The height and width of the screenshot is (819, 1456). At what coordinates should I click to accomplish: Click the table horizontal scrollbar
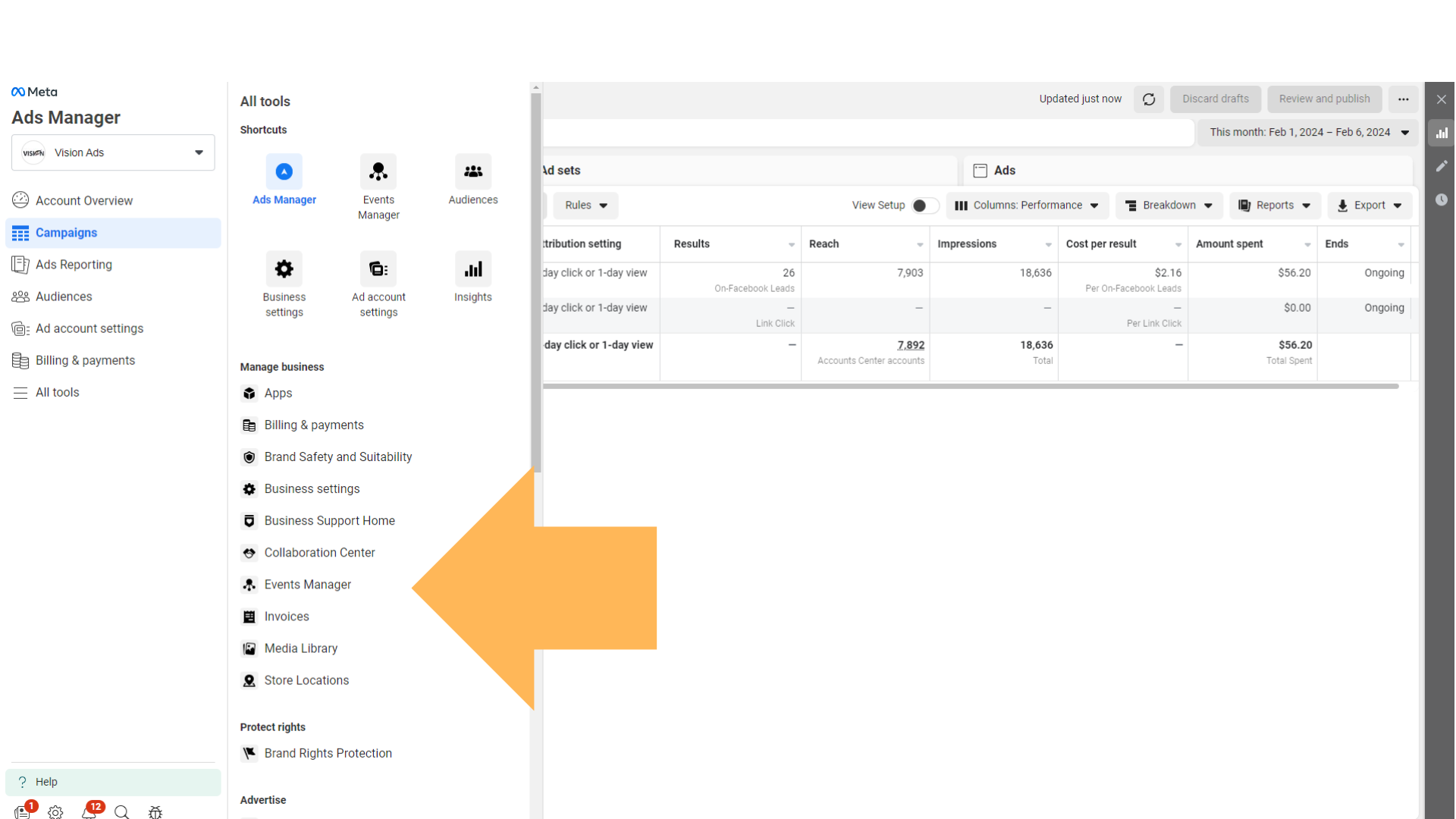click(971, 386)
